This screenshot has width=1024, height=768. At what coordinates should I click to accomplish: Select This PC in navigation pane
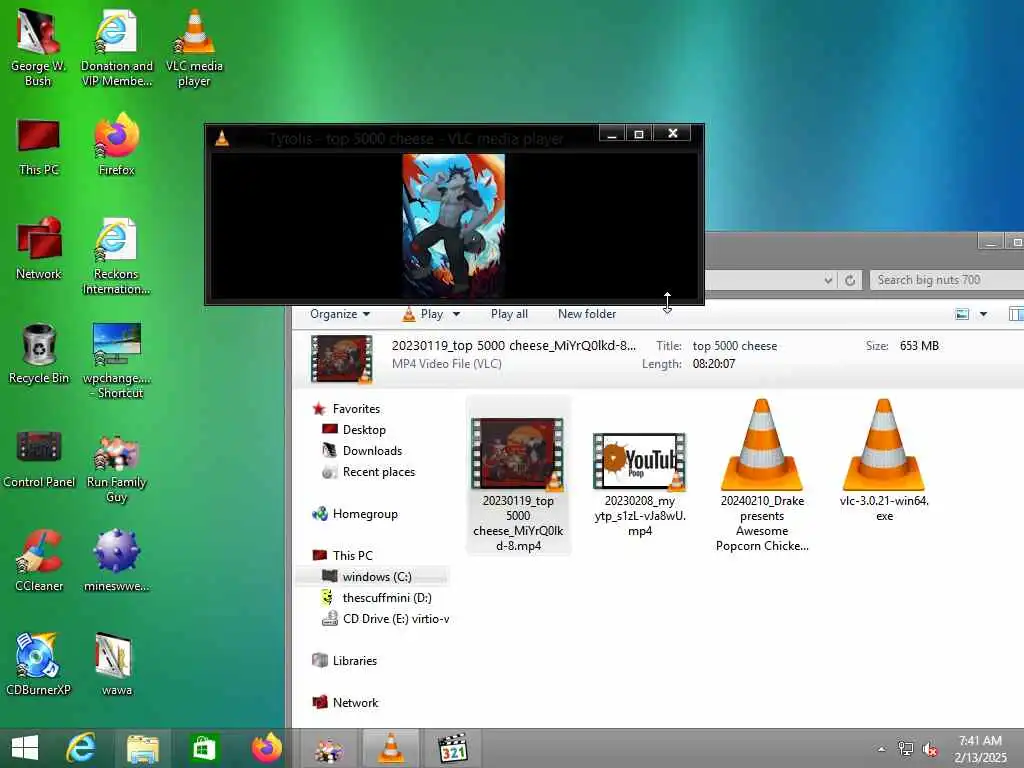click(x=353, y=556)
